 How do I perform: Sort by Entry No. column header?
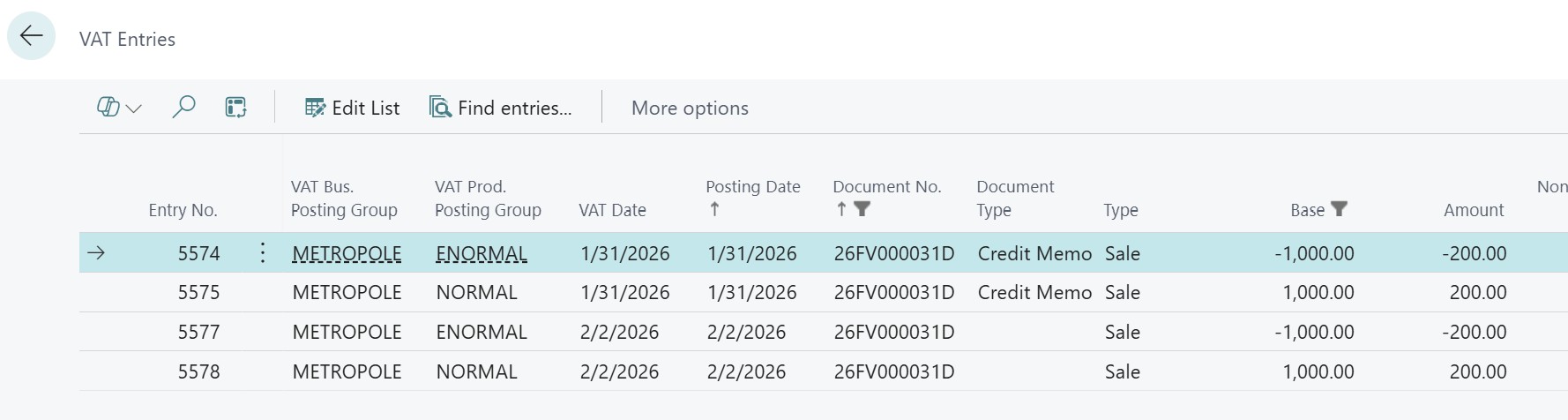(x=183, y=210)
